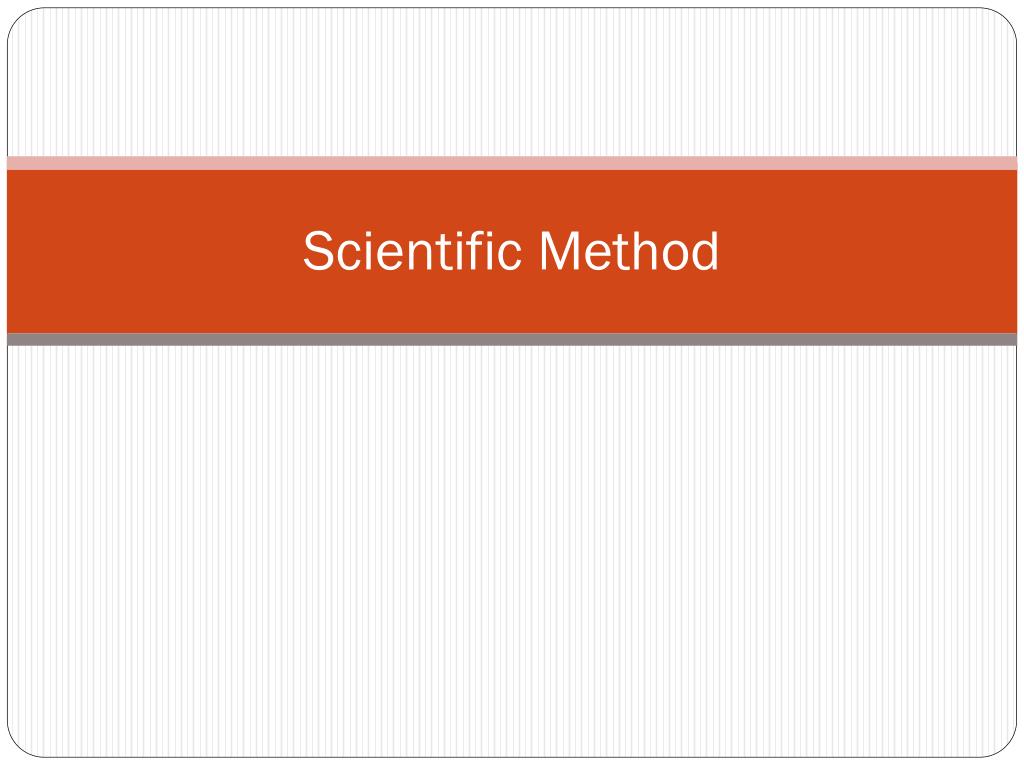Select the gray stripe below the orange banner
This screenshot has width=1024, height=768.
[x=512, y=340]
